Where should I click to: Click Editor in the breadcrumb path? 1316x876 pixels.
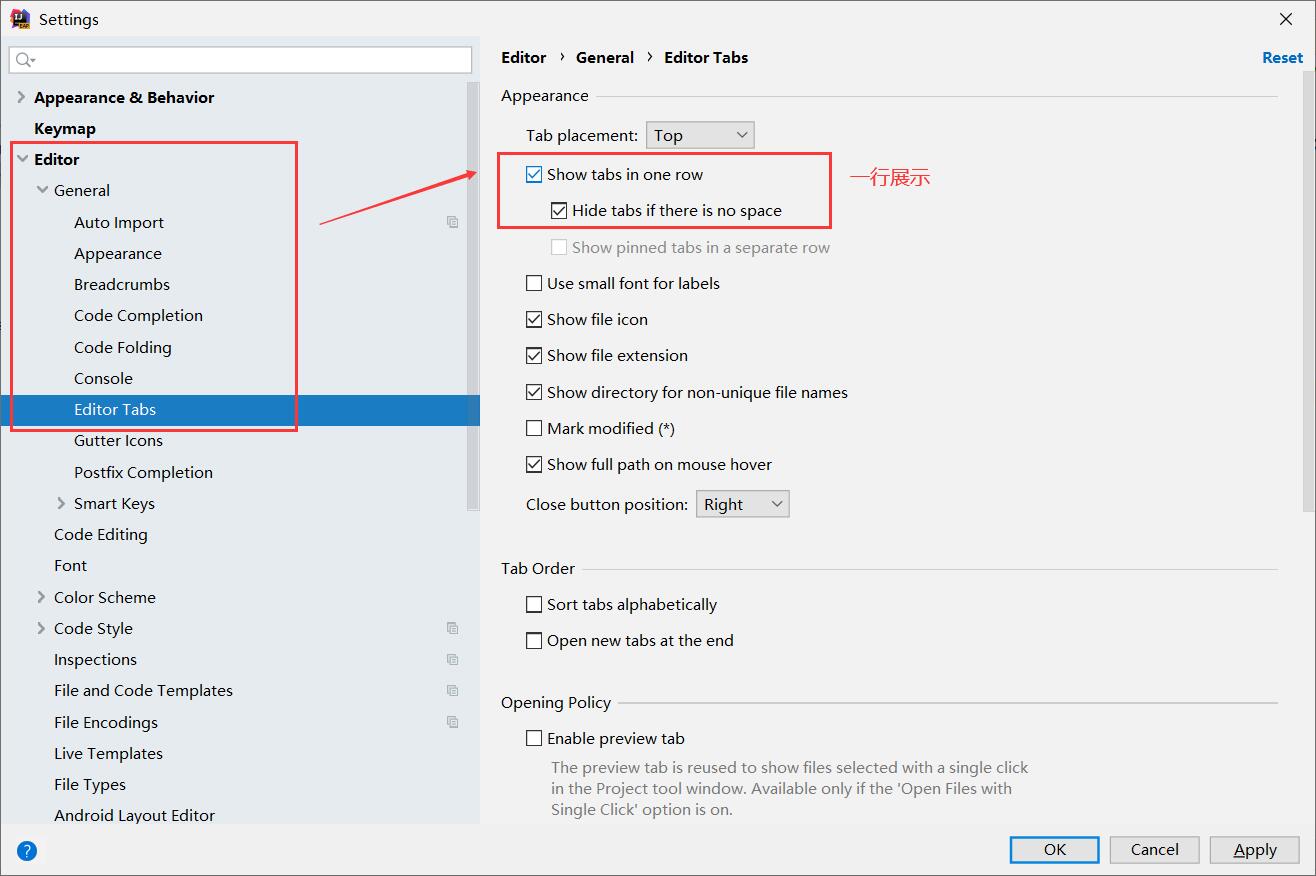[524, 57]
